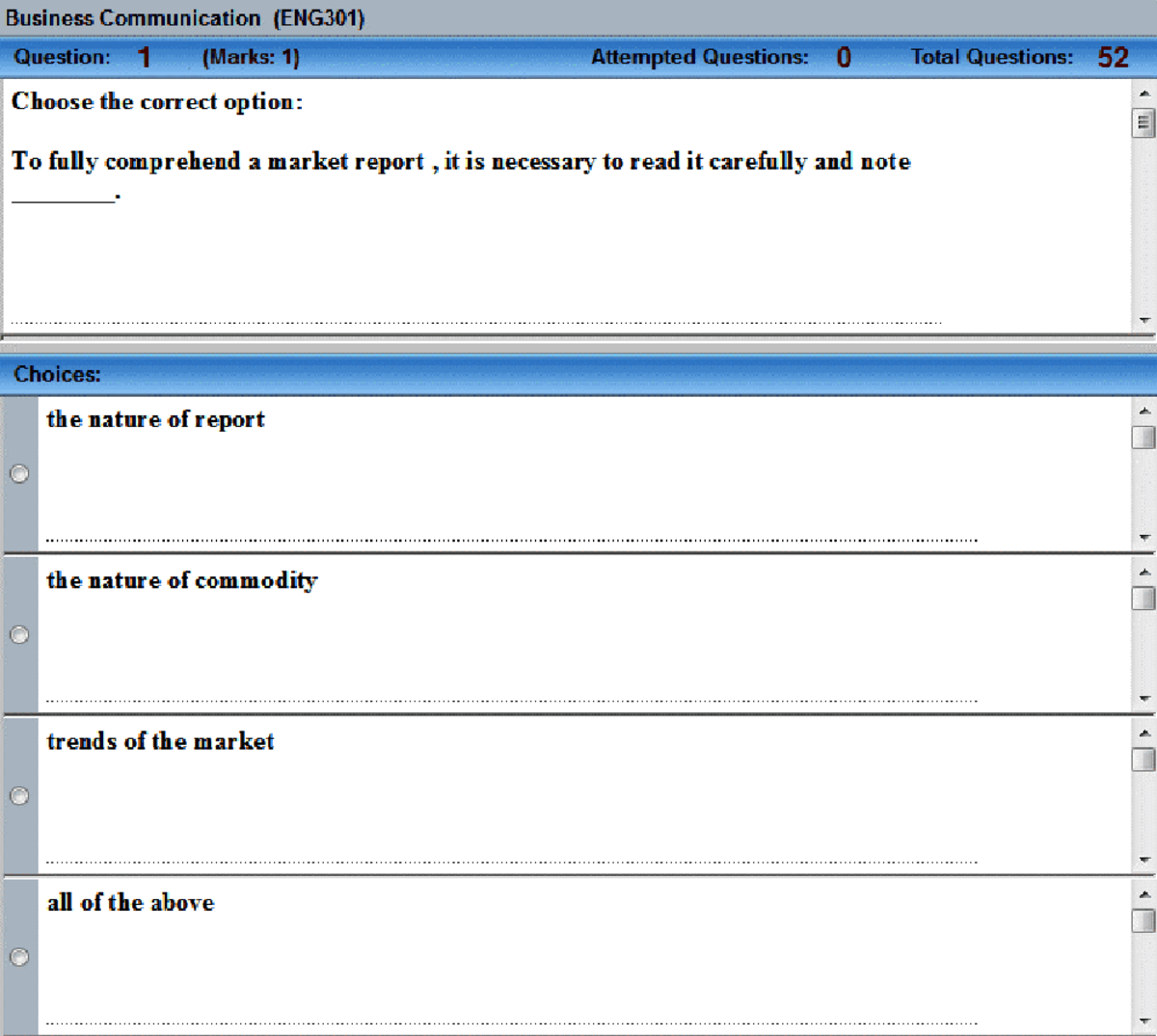Click the 'Total Questions:' label
This screenshot has width=1157, height=1036.
(x=992, y=57)
